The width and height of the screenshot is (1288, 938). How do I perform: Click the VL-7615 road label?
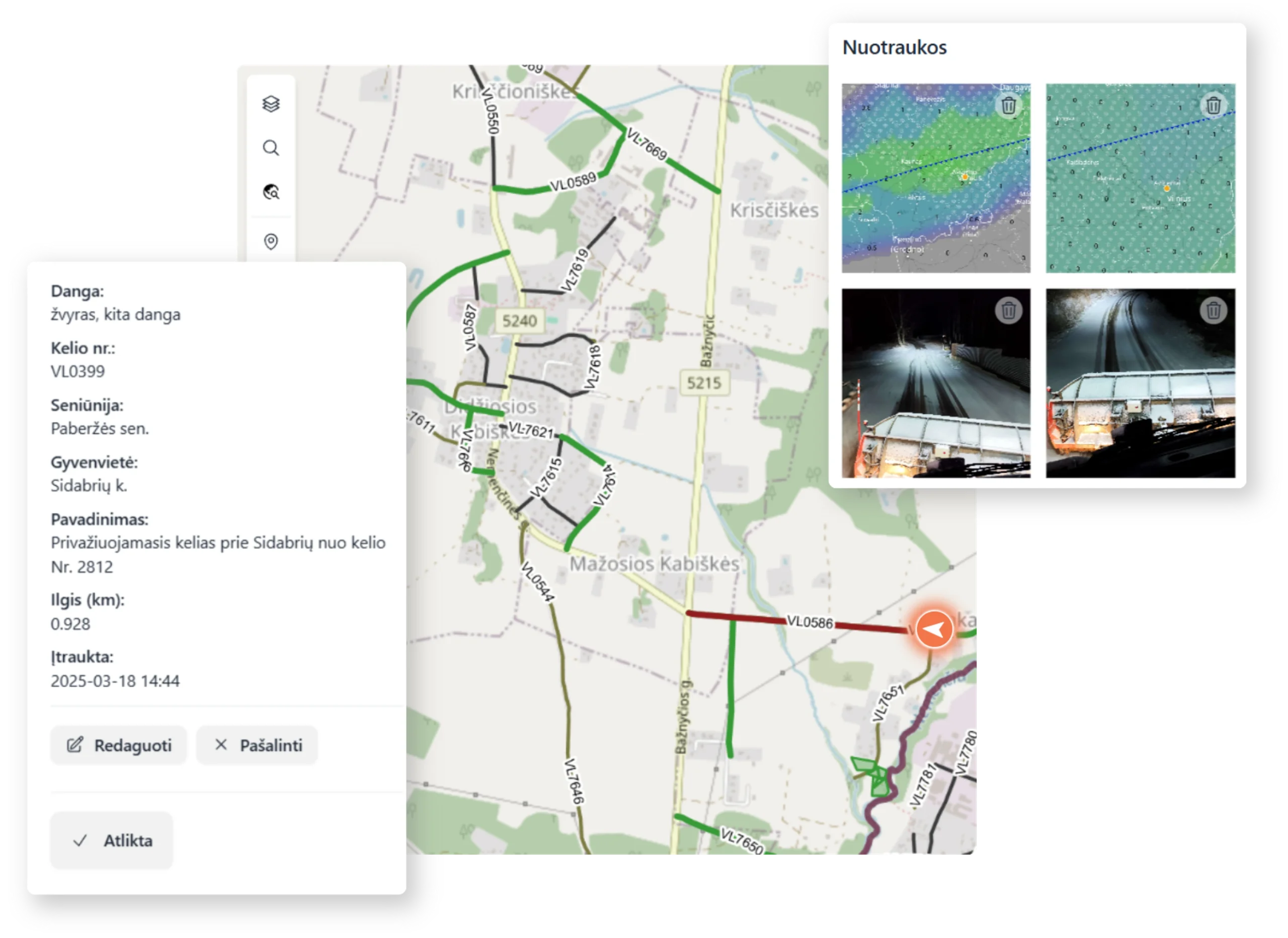(546, 478)
